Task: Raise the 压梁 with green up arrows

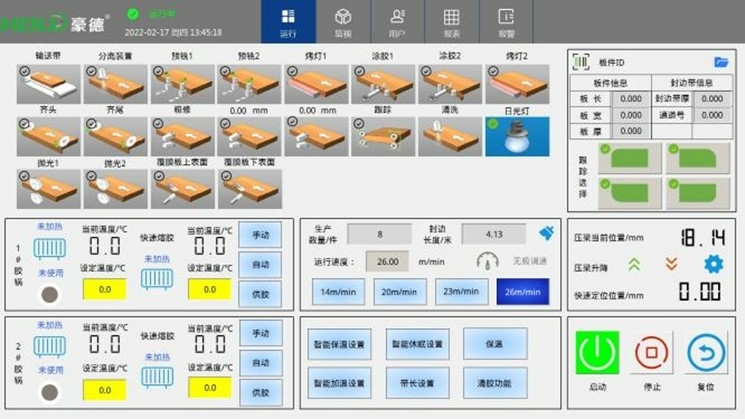Action: point(634,265)
